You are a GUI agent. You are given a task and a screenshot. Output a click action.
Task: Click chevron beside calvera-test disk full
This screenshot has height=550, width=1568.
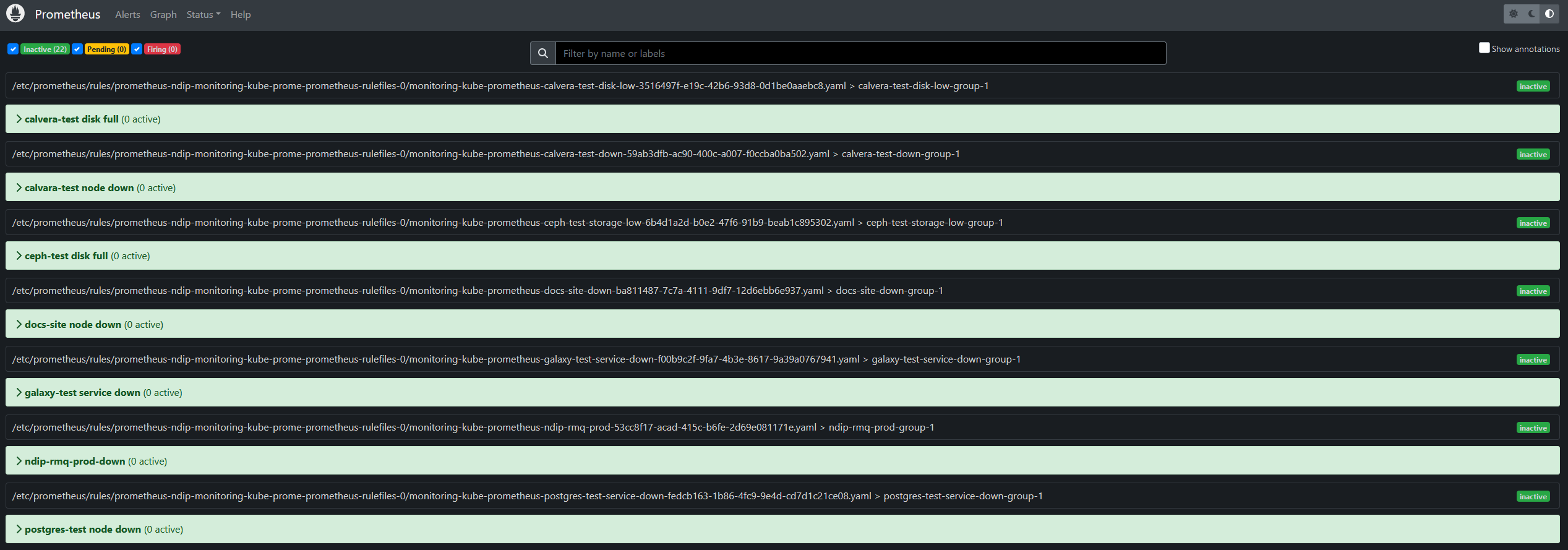tap(19, 119)
